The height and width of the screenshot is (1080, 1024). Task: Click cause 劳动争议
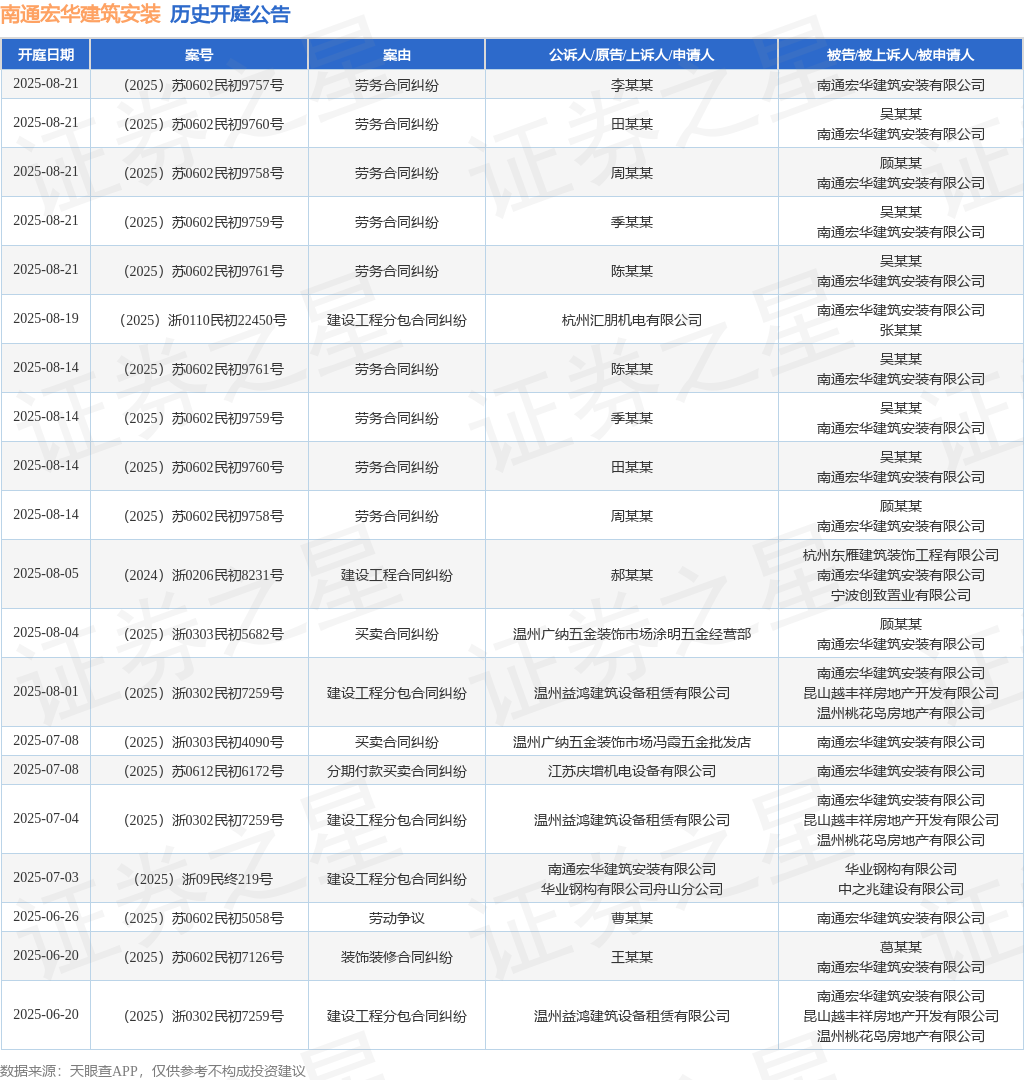pyautogui.click(x=397, y=919)
